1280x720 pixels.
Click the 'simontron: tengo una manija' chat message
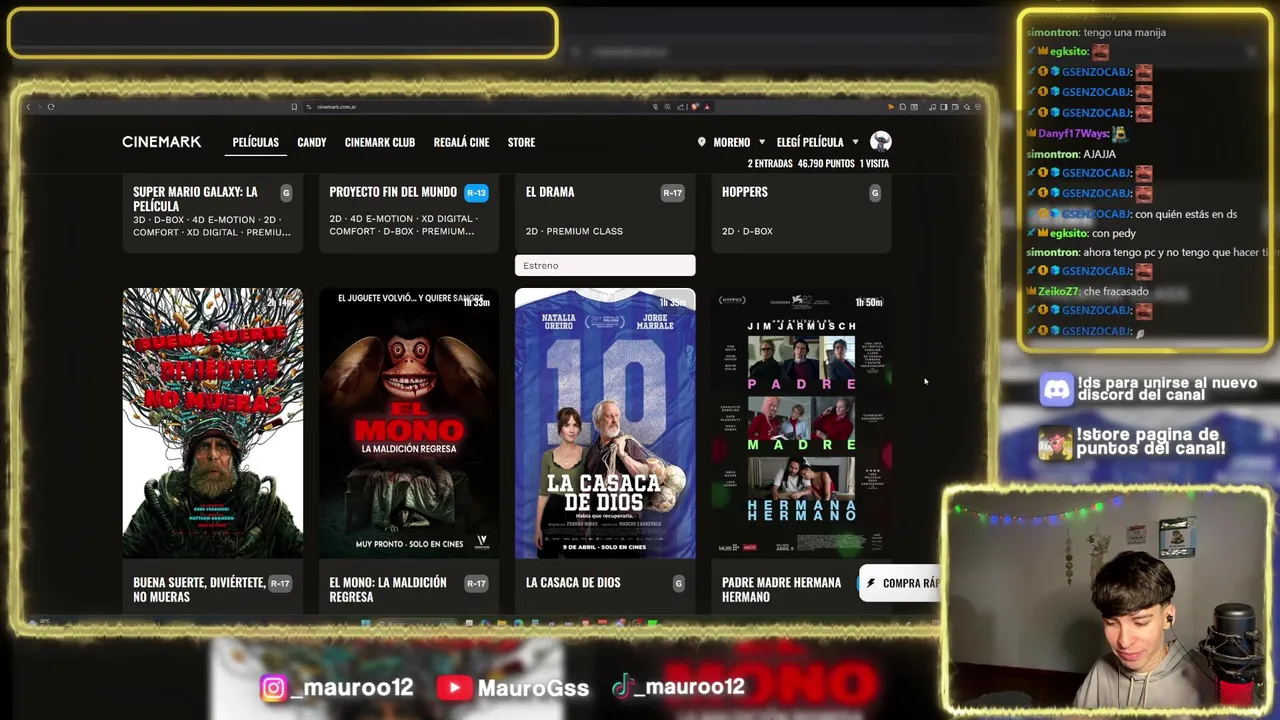click(1096, 32)
